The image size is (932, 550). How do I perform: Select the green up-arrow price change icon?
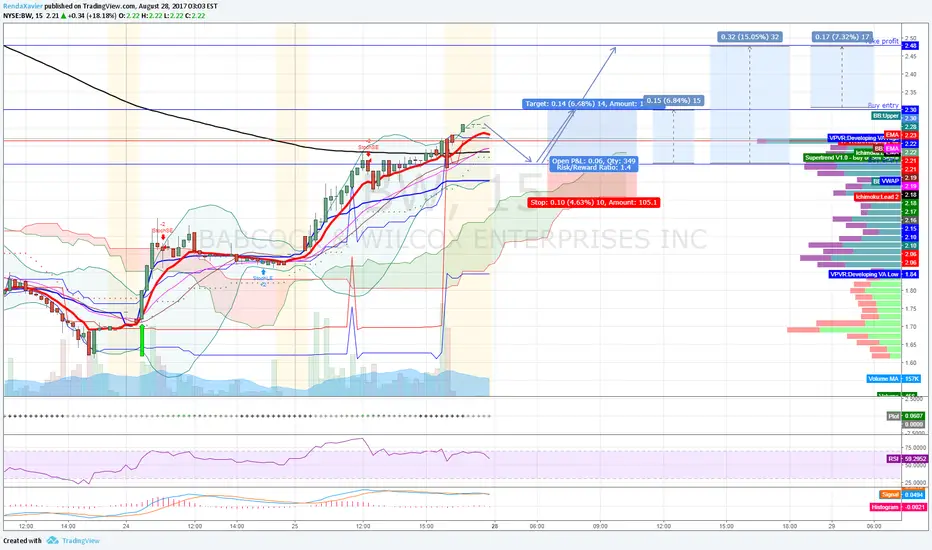point(64,15)
